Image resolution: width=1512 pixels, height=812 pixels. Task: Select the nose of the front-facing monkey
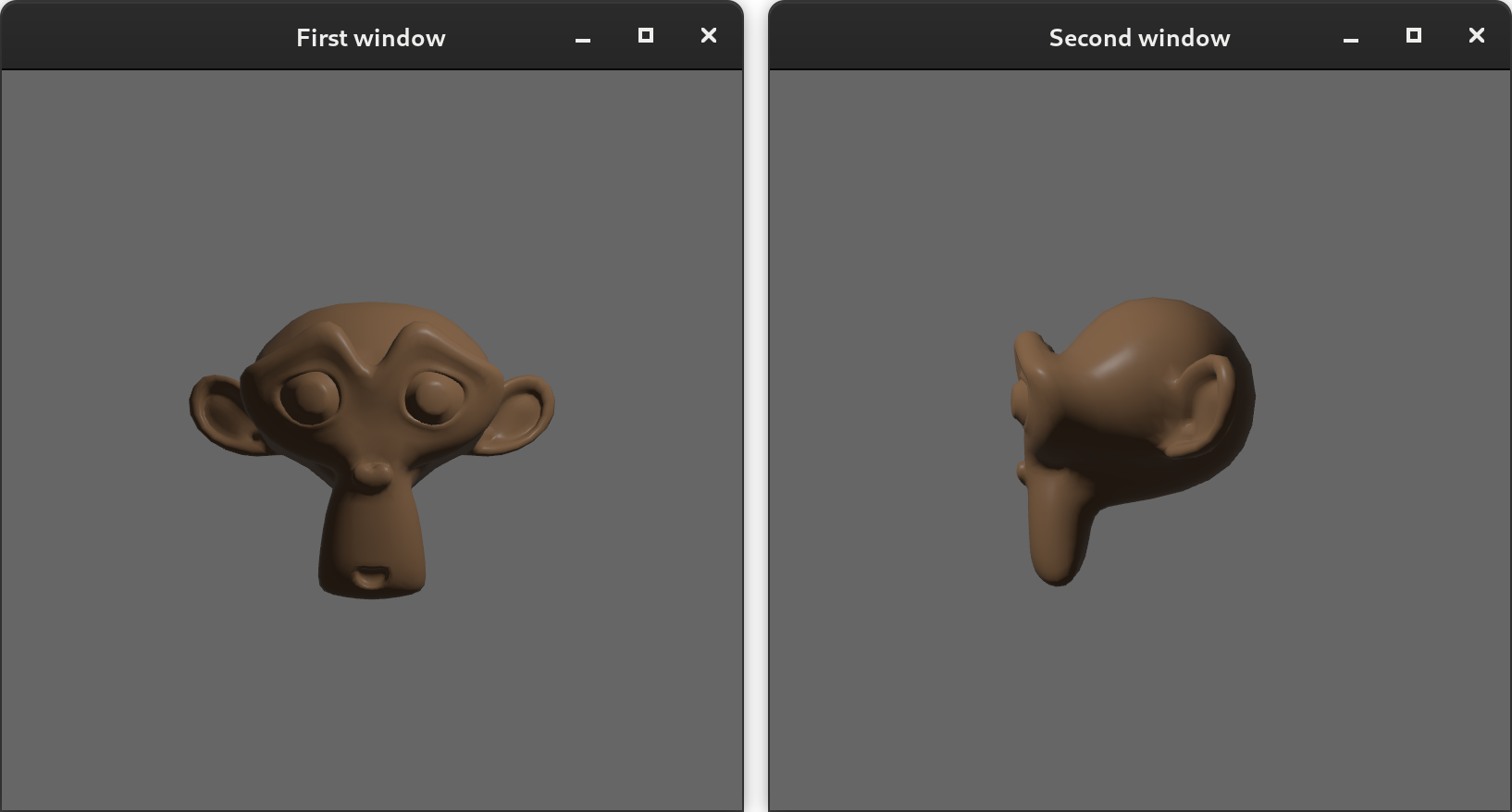pos(373,475)
